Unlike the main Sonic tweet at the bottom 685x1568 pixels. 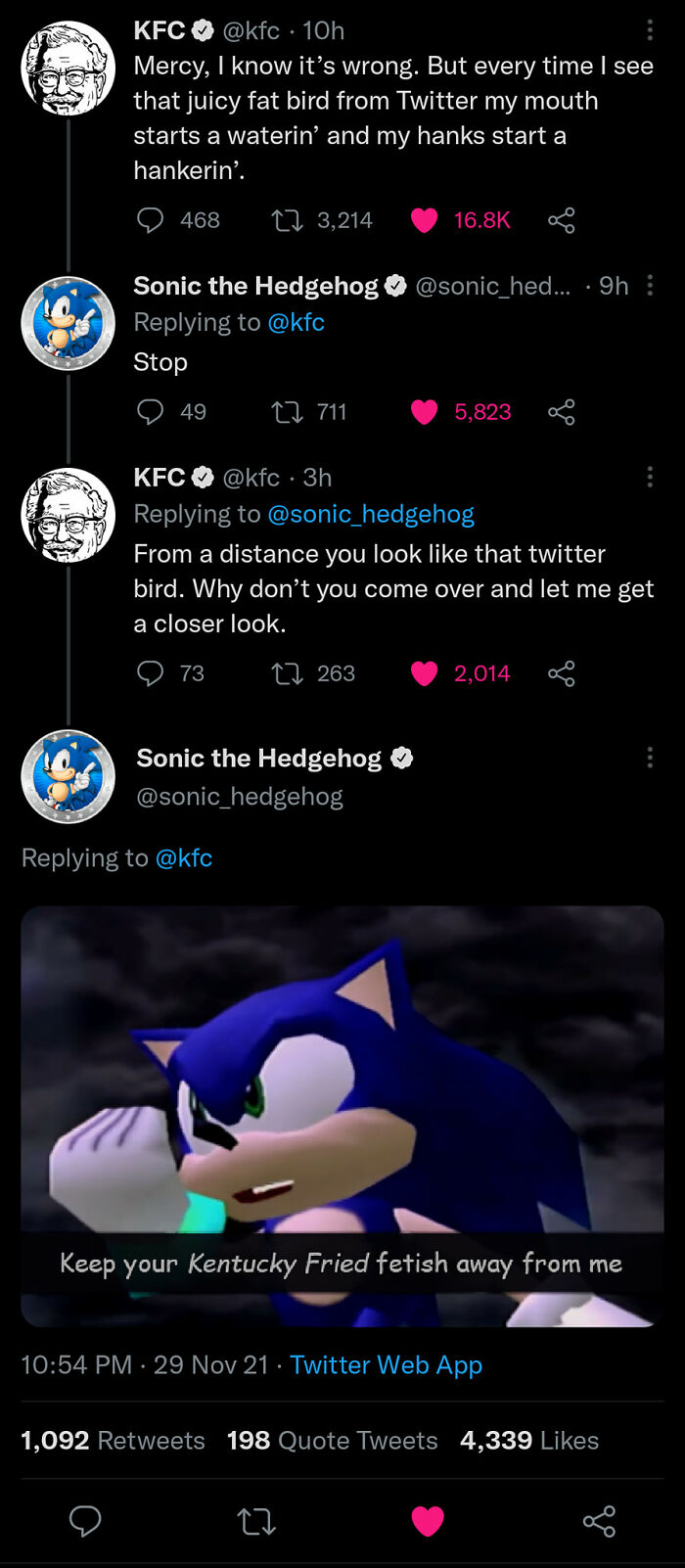[427, 1521]
